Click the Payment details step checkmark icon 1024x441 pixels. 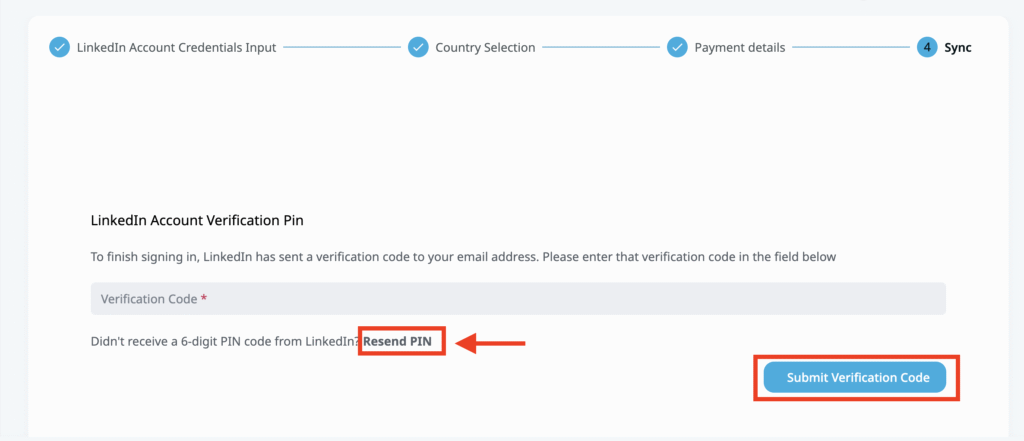[677, 47]
